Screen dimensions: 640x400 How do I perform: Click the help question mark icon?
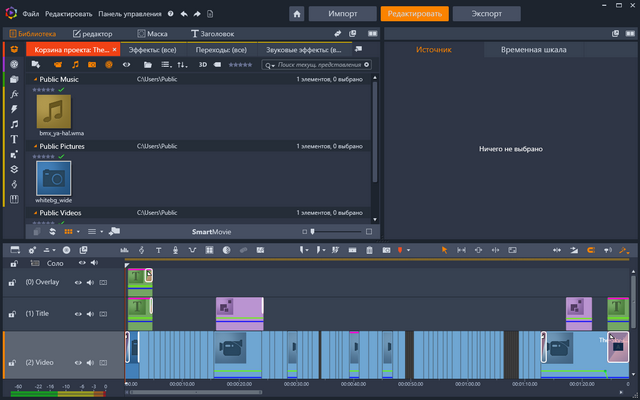click(x=170, y=15)
